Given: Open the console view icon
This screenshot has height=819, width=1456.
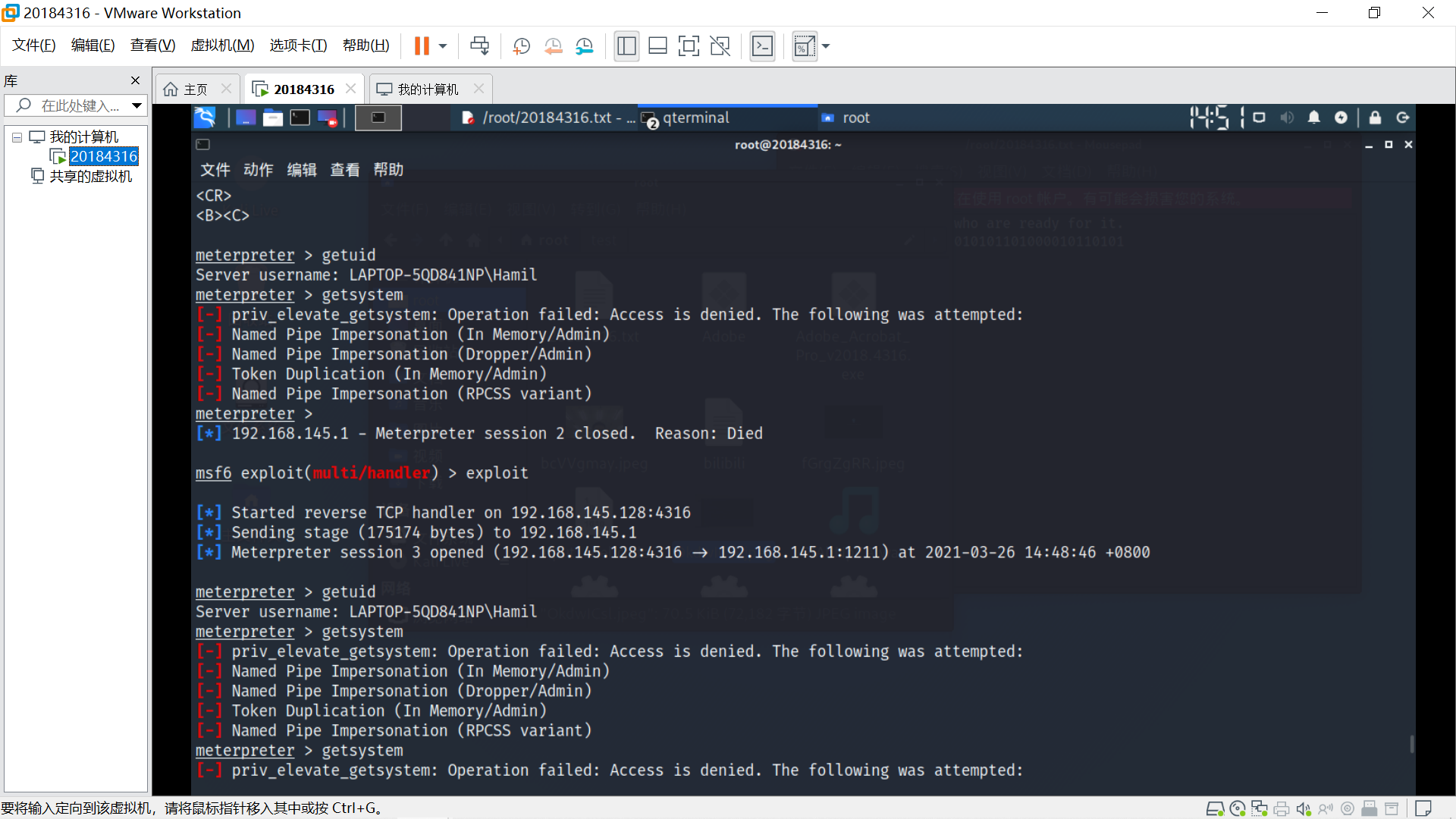Looking at the screenshot, I should [762, 46].
